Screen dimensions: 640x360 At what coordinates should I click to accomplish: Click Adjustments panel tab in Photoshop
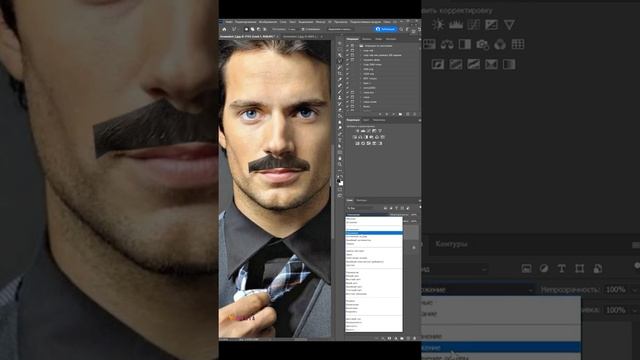coord(353,120)
